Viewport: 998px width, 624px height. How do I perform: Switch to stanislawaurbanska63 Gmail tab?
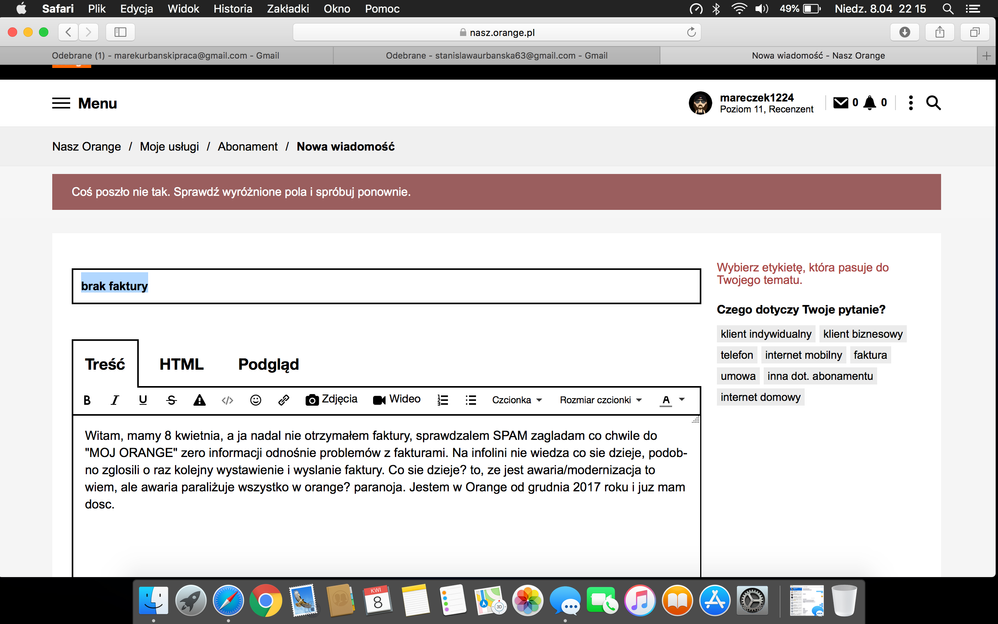point(496,55)
